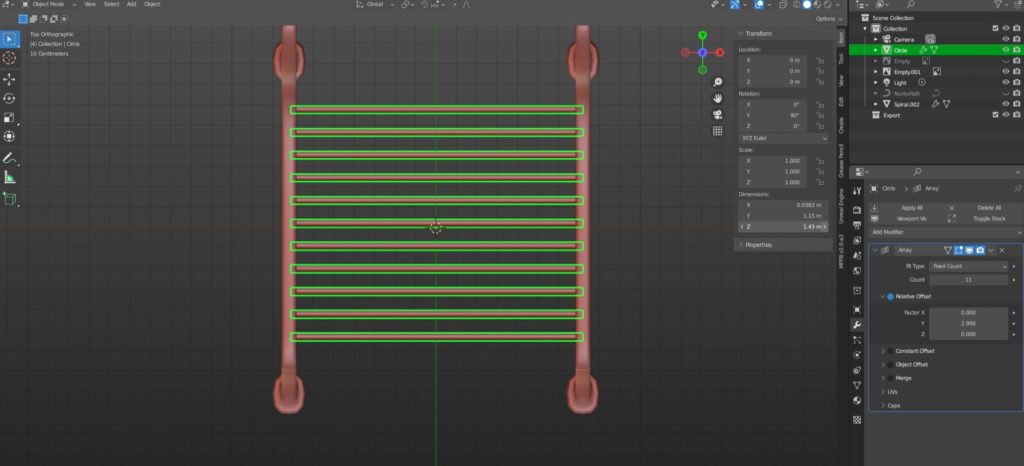Open the Fit Type dropdown

click(969, 267)
